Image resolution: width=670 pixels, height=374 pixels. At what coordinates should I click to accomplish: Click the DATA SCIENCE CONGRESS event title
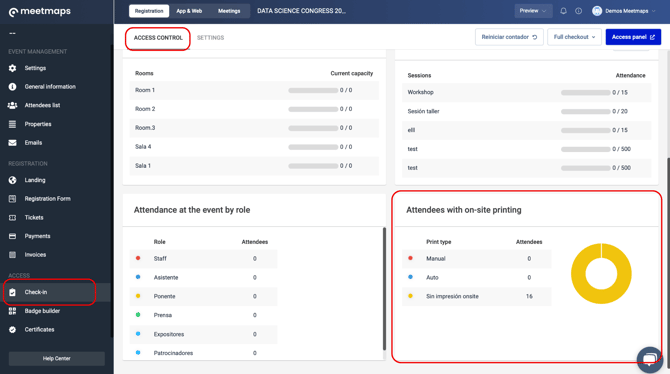[301, 11]
